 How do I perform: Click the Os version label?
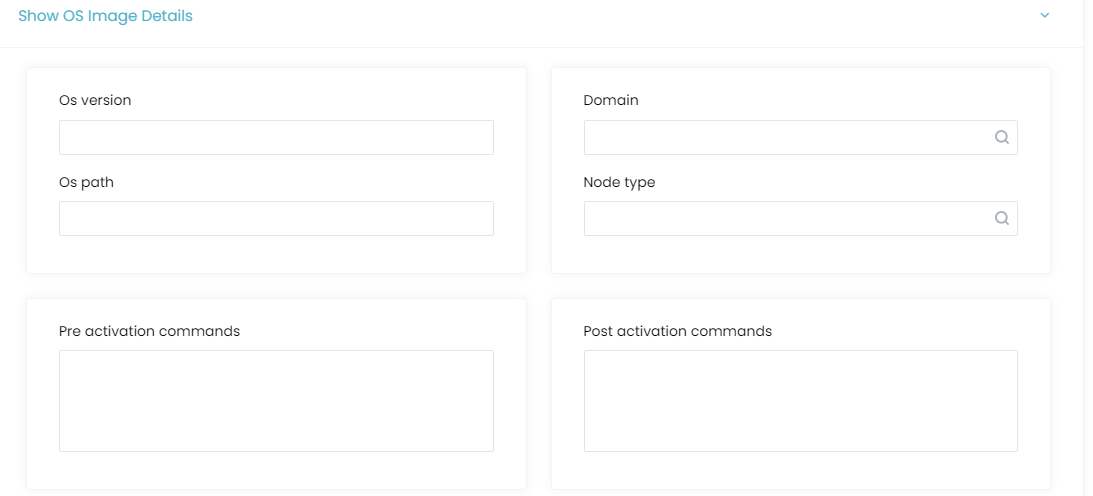point(95,100)
